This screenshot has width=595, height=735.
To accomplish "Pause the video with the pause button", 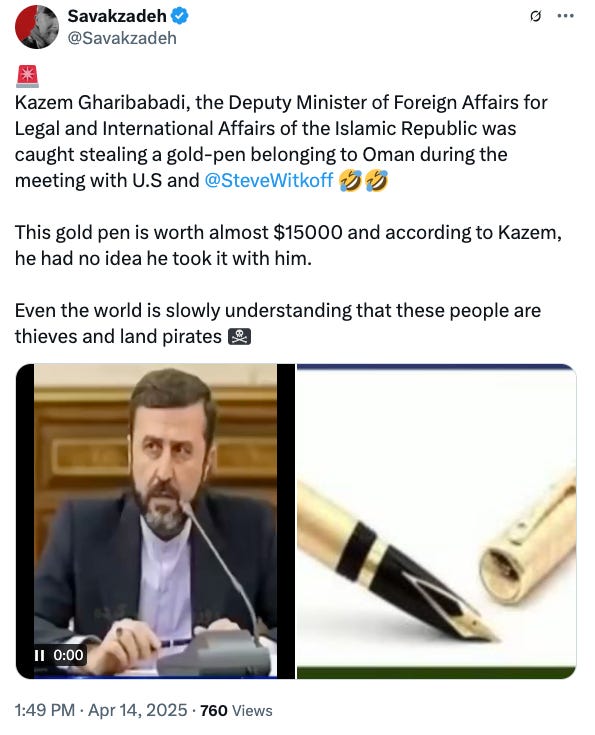I will coord(39,655).
